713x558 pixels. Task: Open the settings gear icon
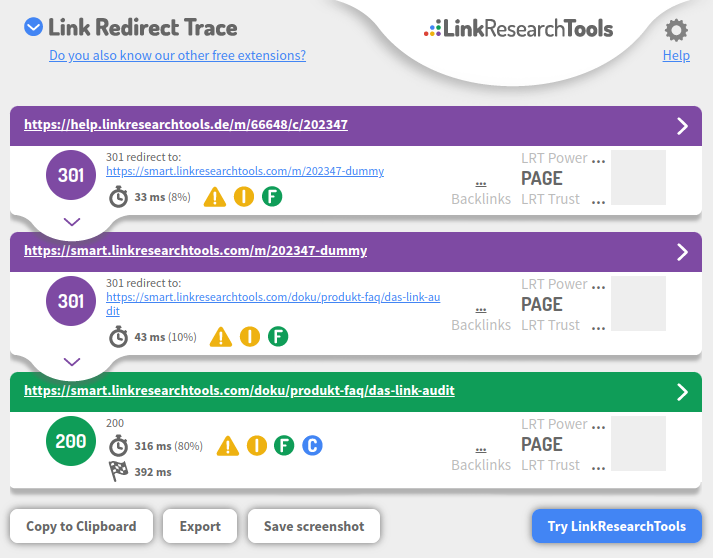point(676,30)
